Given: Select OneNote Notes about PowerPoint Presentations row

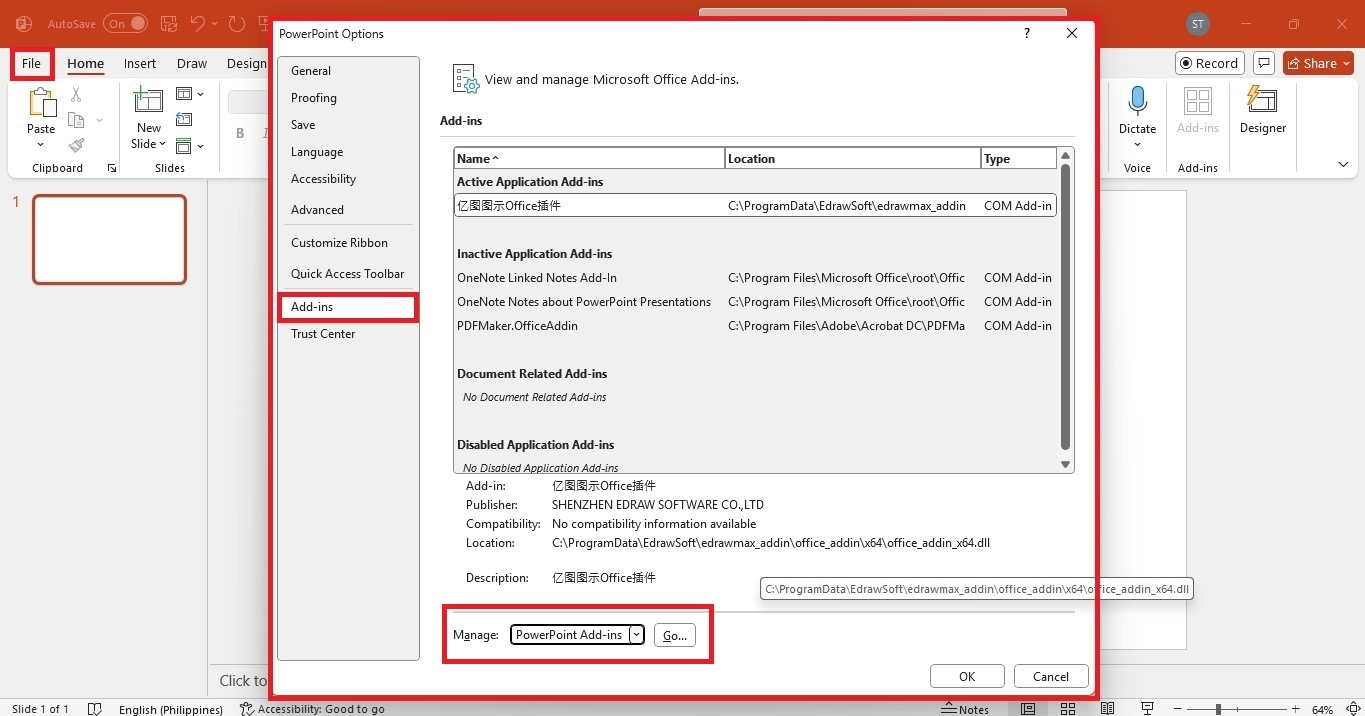Looking at the screenshot, I should (755, 302).
